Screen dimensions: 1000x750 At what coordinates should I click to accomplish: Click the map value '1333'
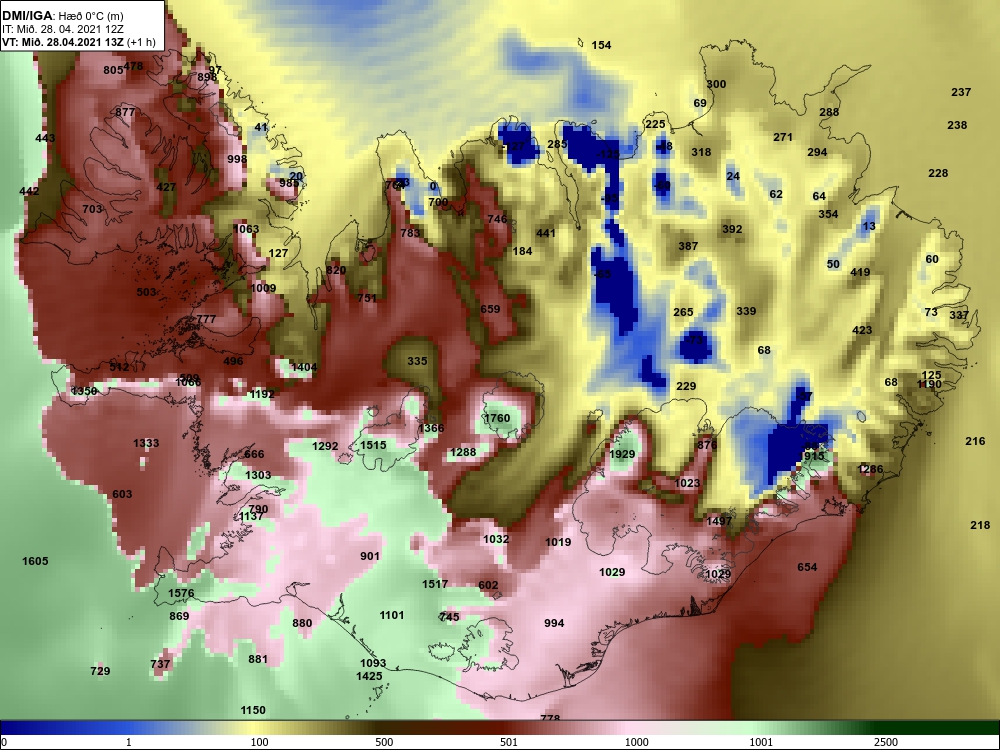click(146, 443)
